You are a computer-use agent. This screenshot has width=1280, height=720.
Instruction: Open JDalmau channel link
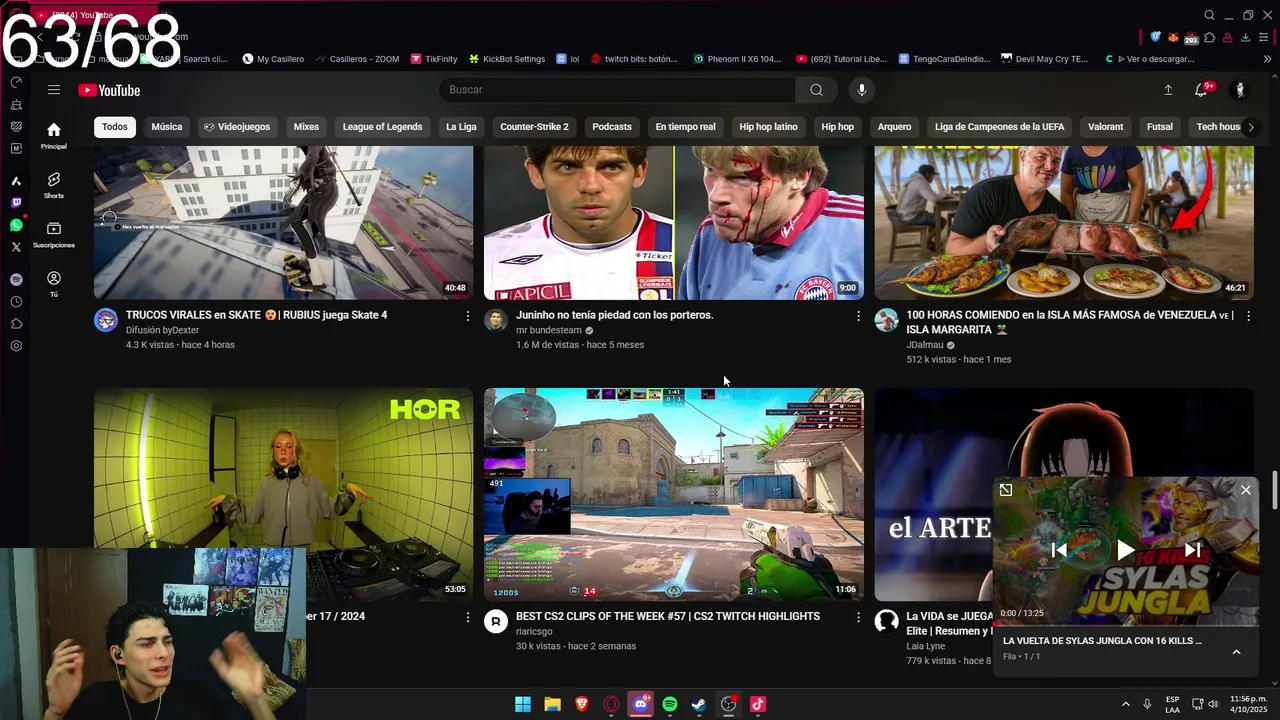(x=925, y=345)
